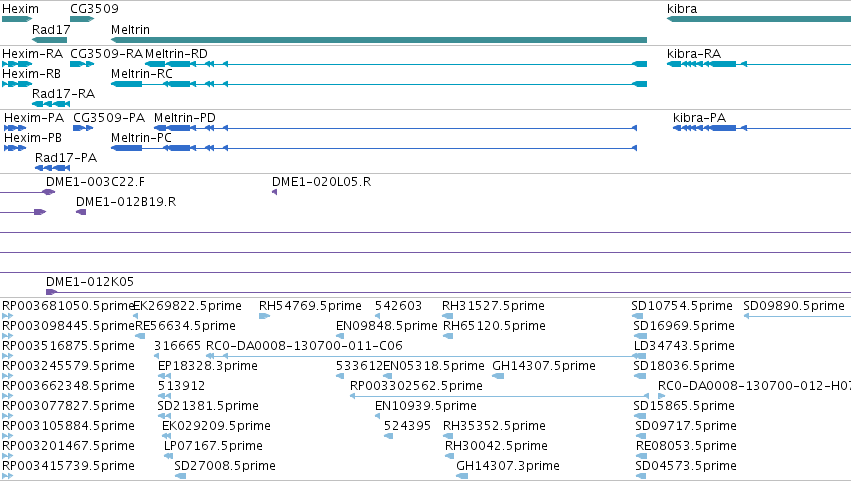Image resolution: width=851 pixels, height=481 pixels.
Task: Click the EK029209.5prime EST label
Action: point(216,426)
